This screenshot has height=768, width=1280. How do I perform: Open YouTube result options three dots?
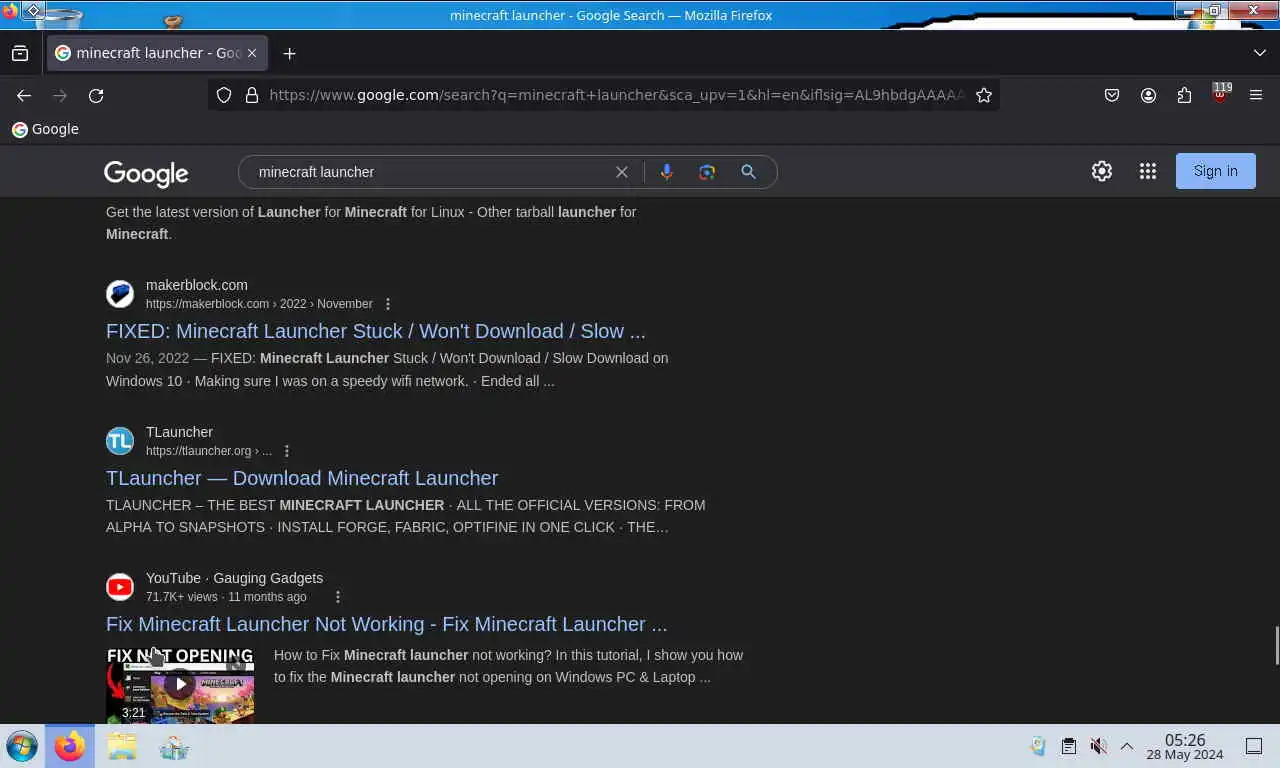pos(338,597)
